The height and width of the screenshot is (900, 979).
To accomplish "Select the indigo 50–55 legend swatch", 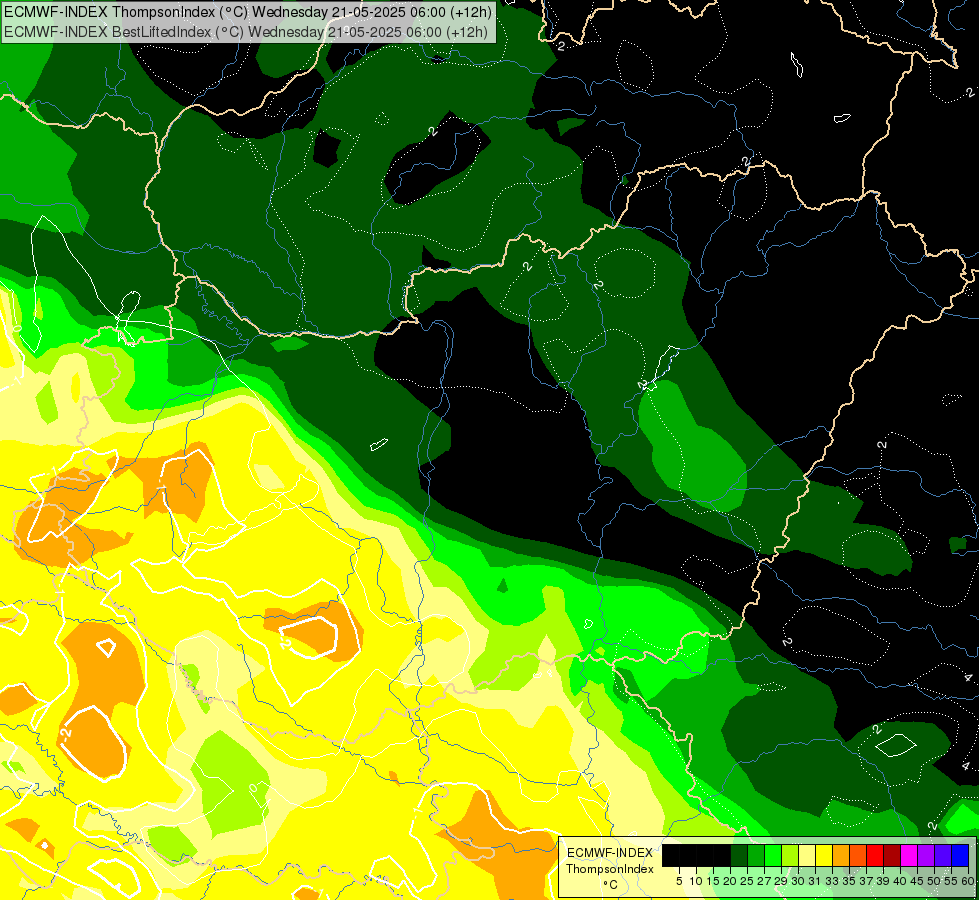I will click(943, 856).
